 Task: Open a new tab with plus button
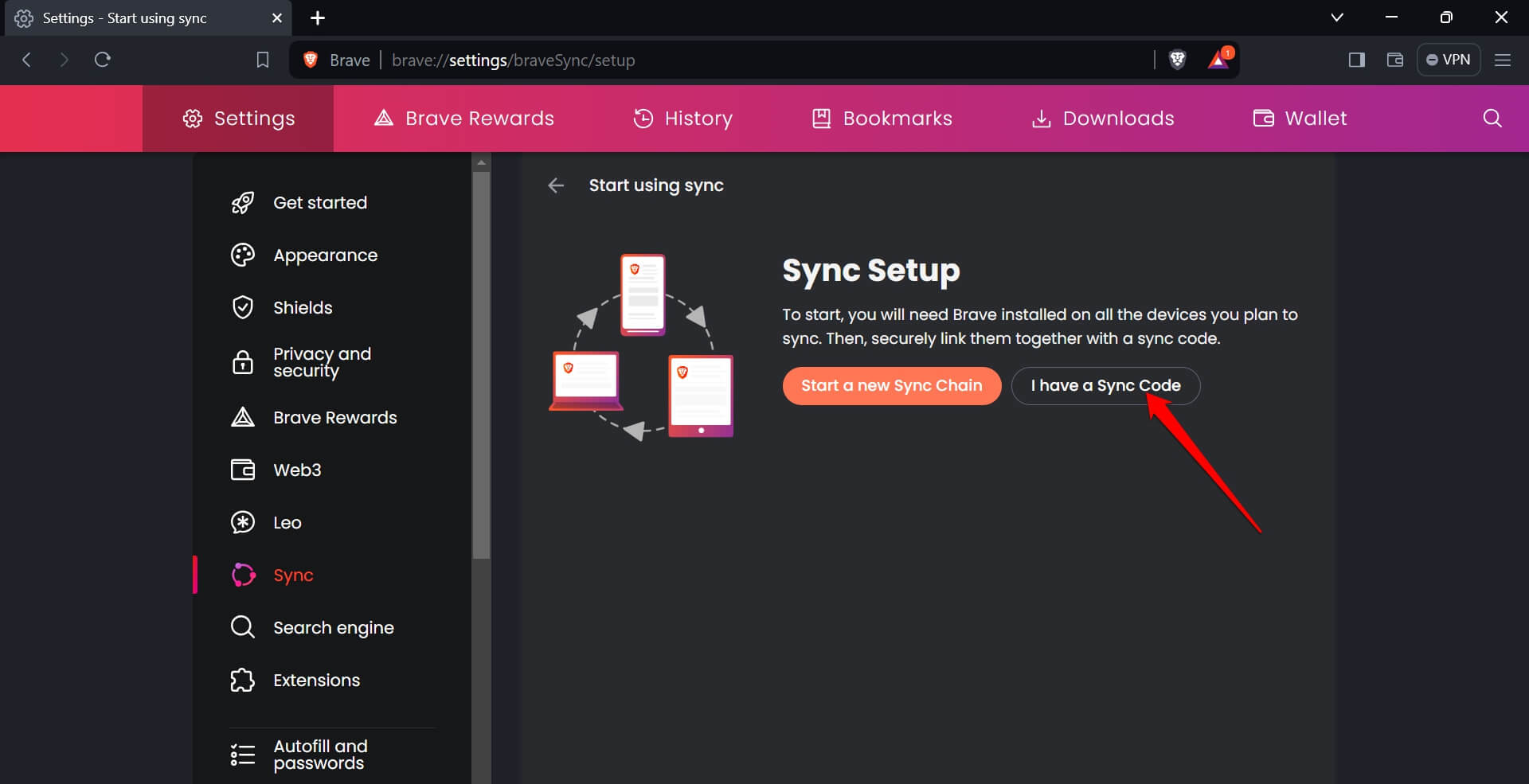click(318, 18)
